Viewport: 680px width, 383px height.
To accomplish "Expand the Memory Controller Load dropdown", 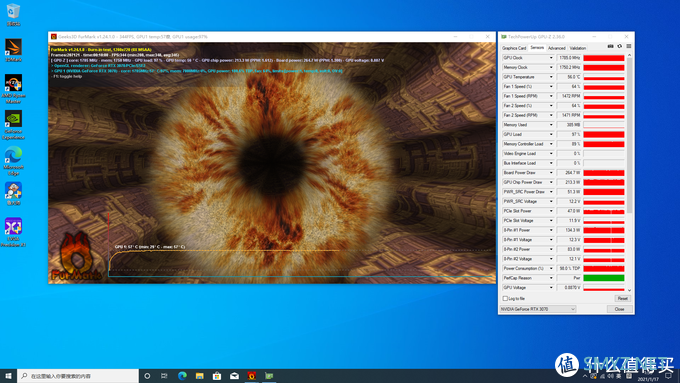I will (x=551, y=144).
